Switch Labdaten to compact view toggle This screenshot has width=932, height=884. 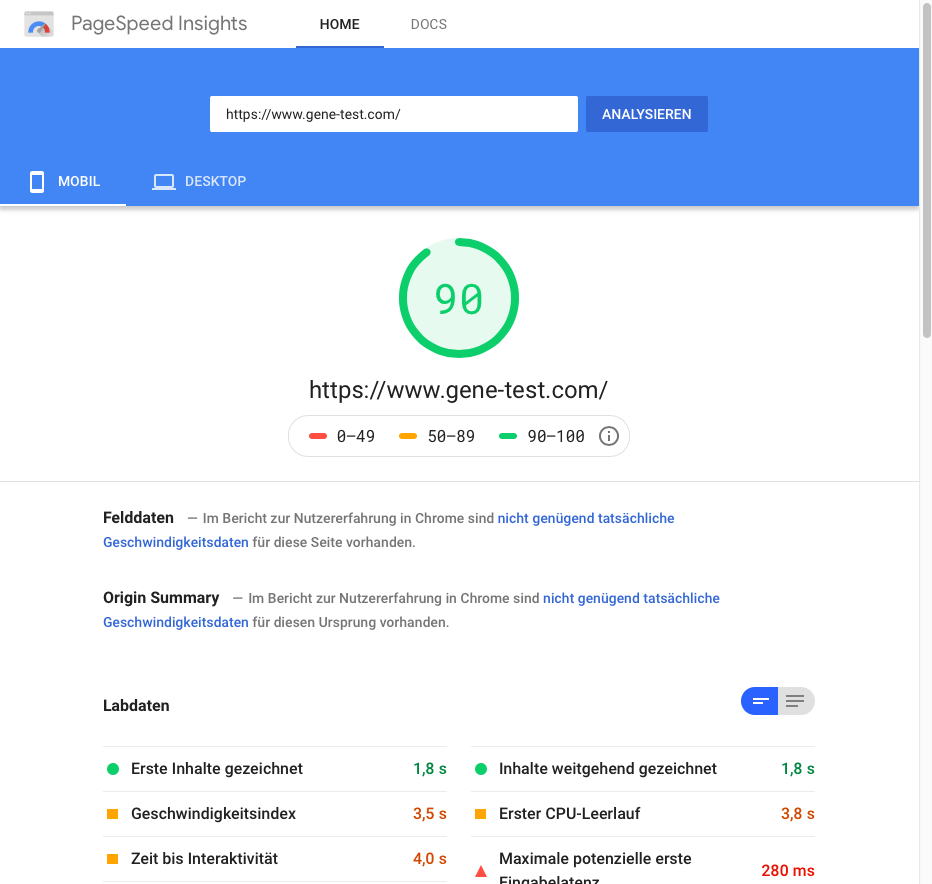[759, 701]
